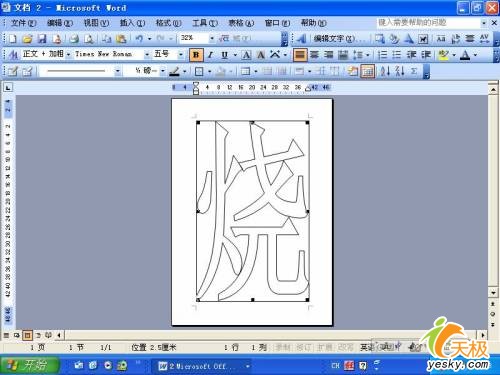
Task: Apply border color with the pen icon
Action: (174, 71)
